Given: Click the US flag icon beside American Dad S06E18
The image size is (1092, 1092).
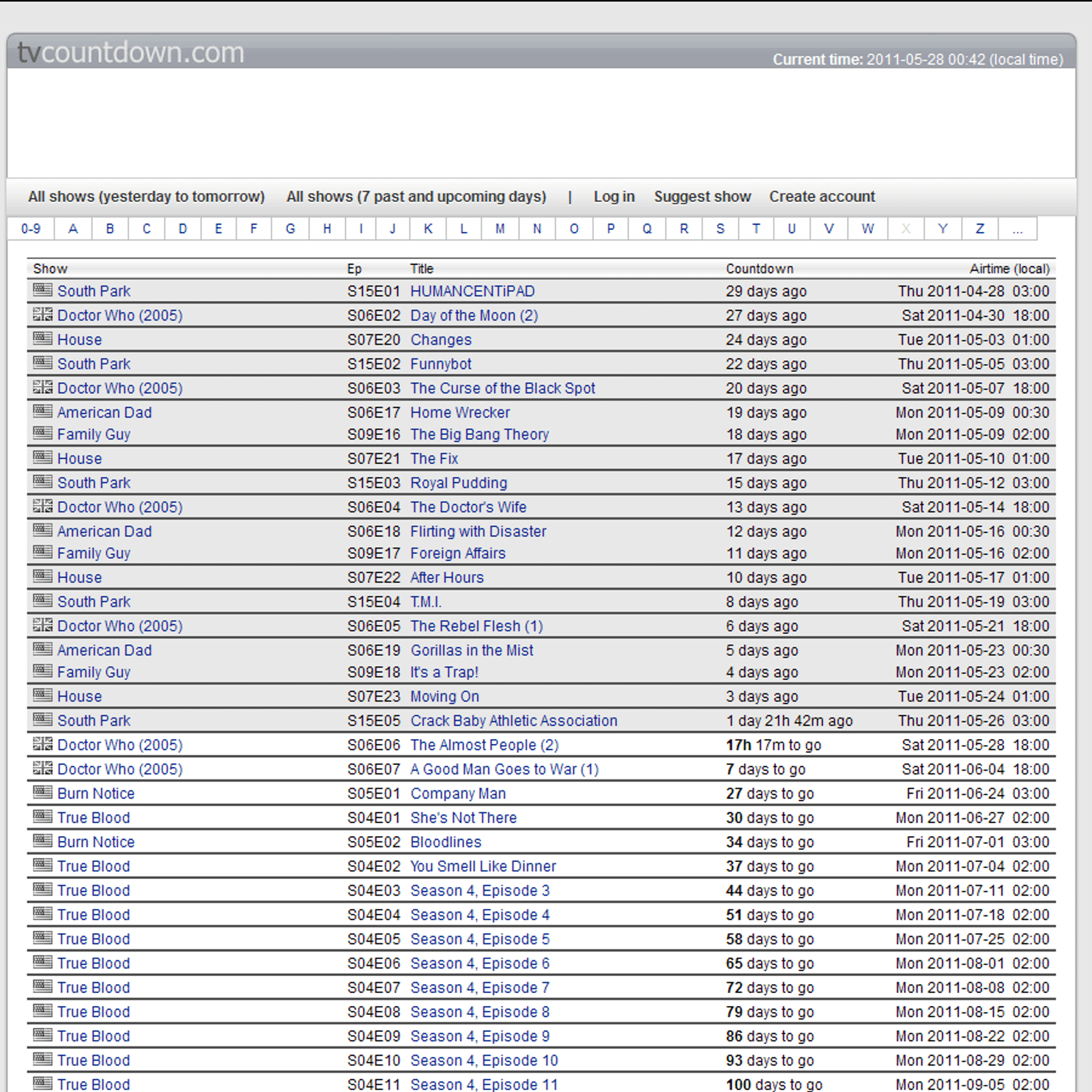Looking at the screenshot, I should (x=42, y=530).
